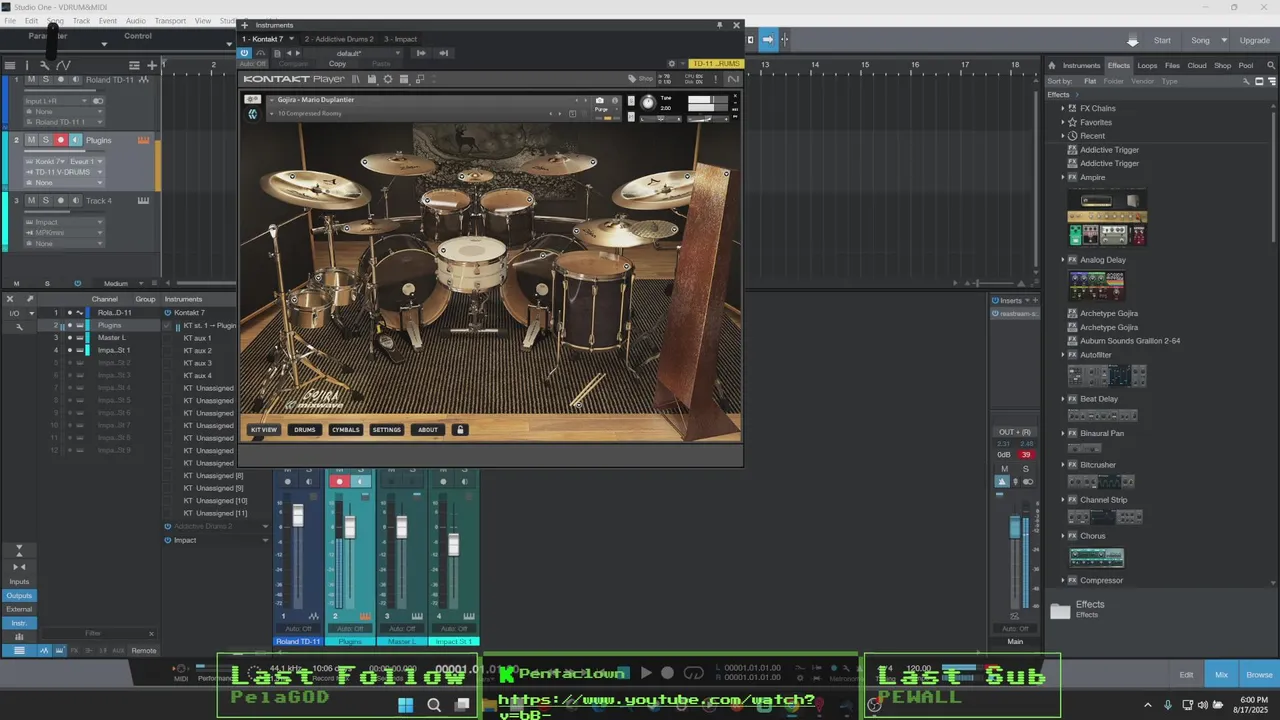Expand the FX Chains folder
The image size is (1280, 720).
pos(1062,108)
